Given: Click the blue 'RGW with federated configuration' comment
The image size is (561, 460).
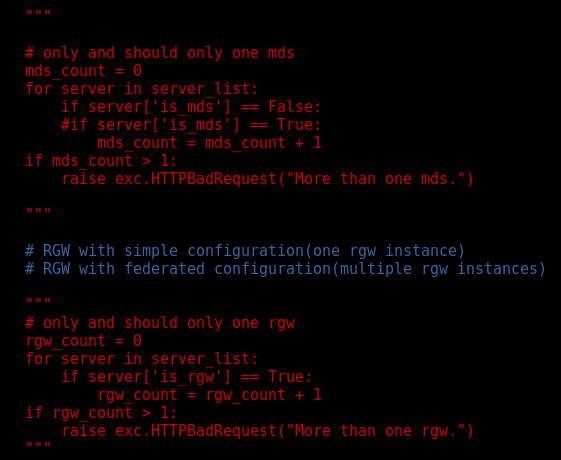Looking at the screenshot, I should click(285, 269).
